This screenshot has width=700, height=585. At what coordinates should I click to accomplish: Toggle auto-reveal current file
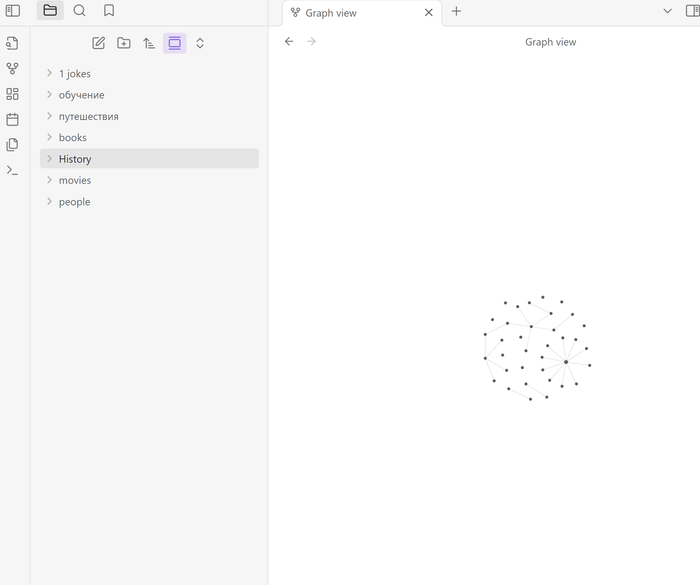tap(175, 43)
